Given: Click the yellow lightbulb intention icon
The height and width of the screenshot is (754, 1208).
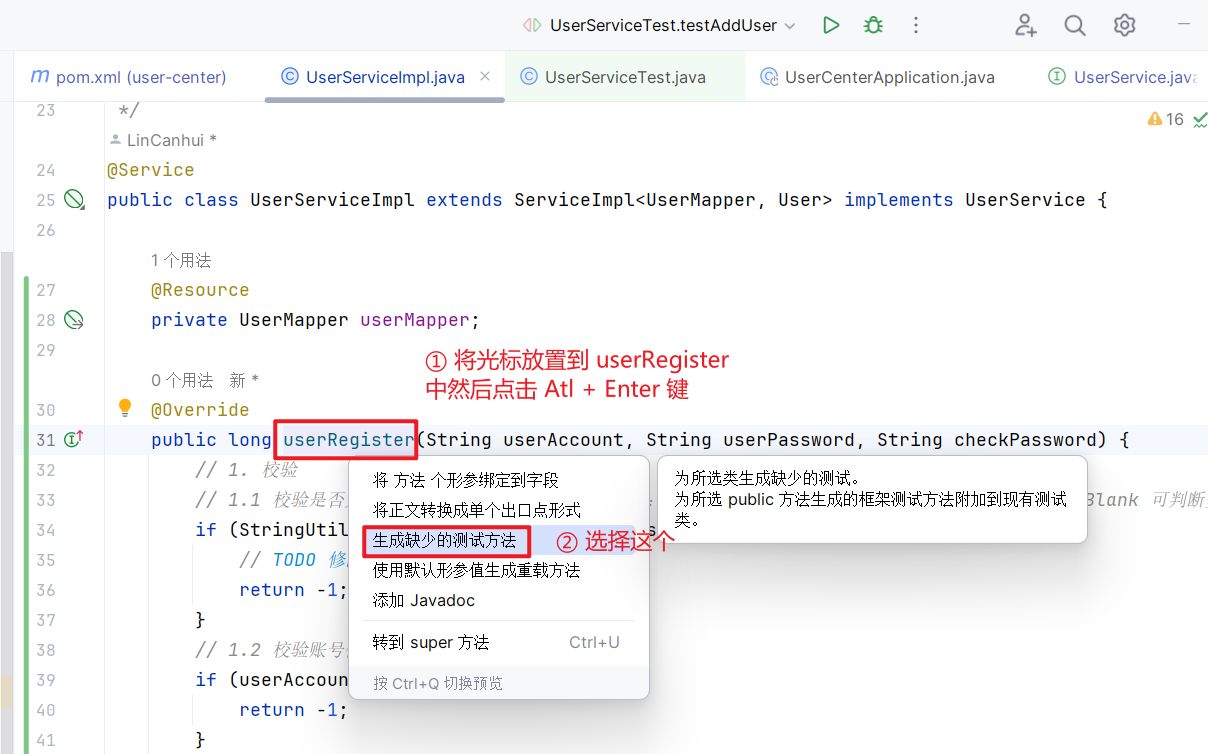Looking at the screenshot, I should tap(125, 408).
